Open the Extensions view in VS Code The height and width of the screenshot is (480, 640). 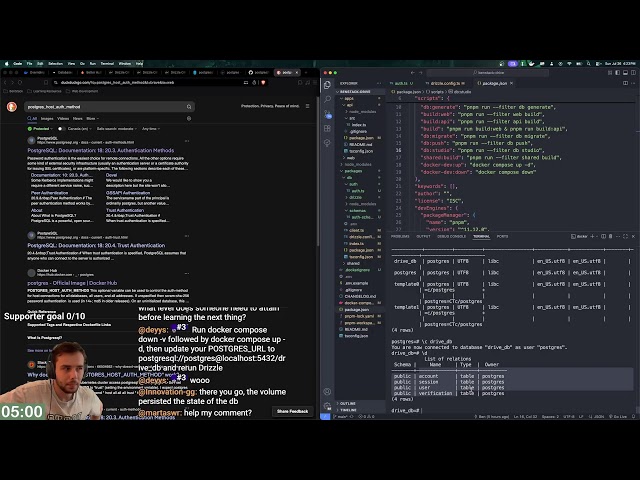click(x=327, y=128)
